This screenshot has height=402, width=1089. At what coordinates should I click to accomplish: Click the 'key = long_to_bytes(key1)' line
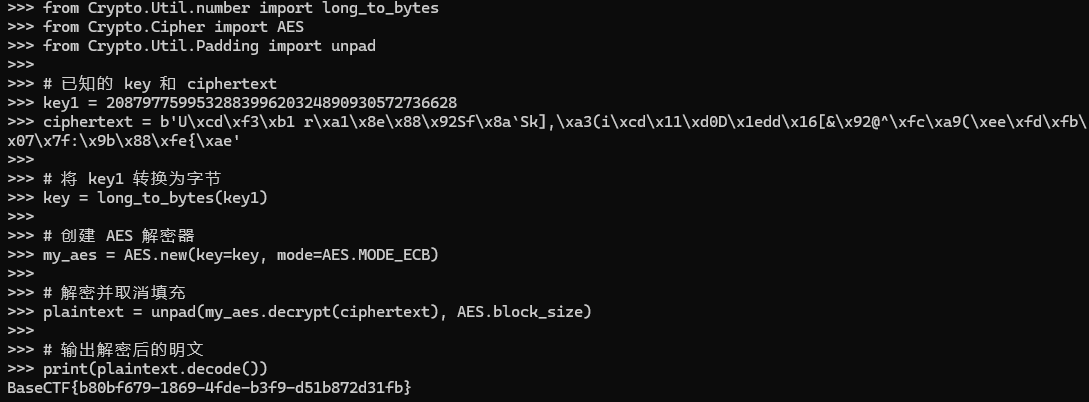[155, 197]
